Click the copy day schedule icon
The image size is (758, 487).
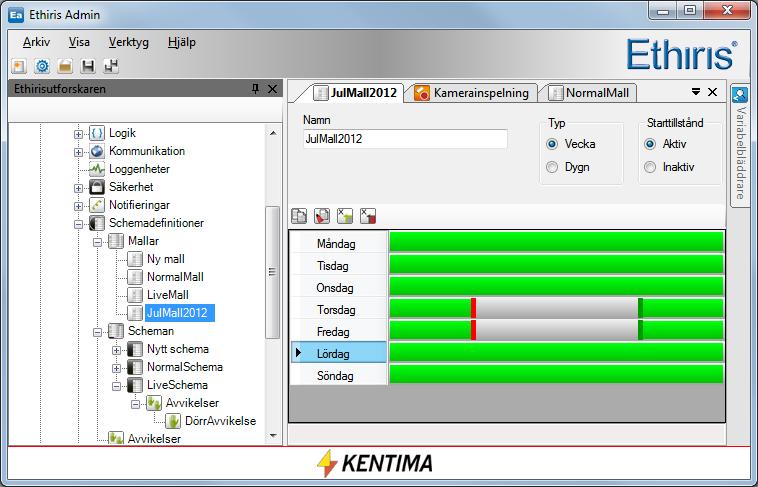[299, 216]
